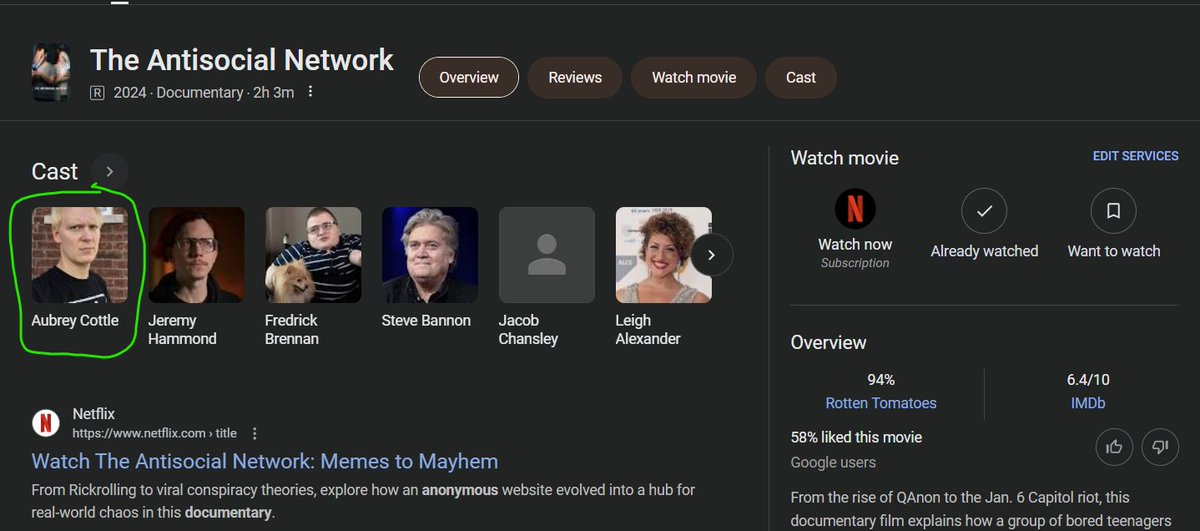Click the Aubrey Cottle name label
This screenshot has height=531, width=1200.
75,321
